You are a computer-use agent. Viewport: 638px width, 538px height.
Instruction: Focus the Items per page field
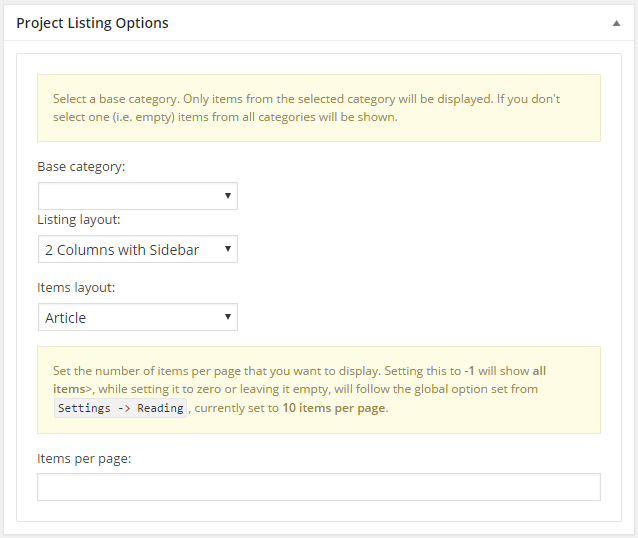[319, 487]
